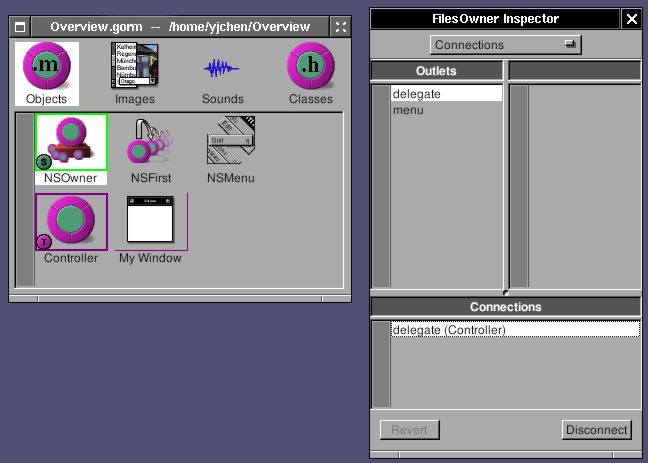The width and height of the screenshot is (648, 463).
Task: Open the Images section icon
Action: pos(134,68)
